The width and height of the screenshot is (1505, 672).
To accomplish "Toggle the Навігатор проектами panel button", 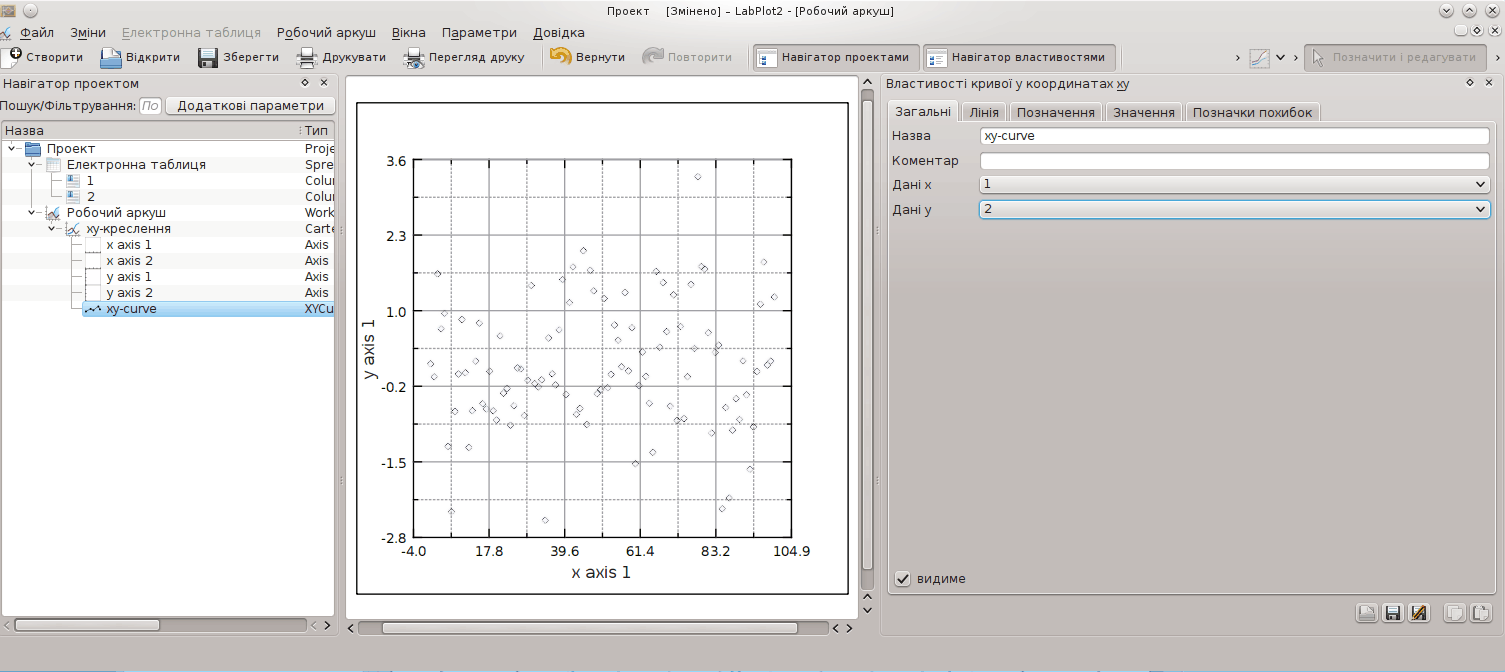I will pyautogui.click(x=835, y=57).
